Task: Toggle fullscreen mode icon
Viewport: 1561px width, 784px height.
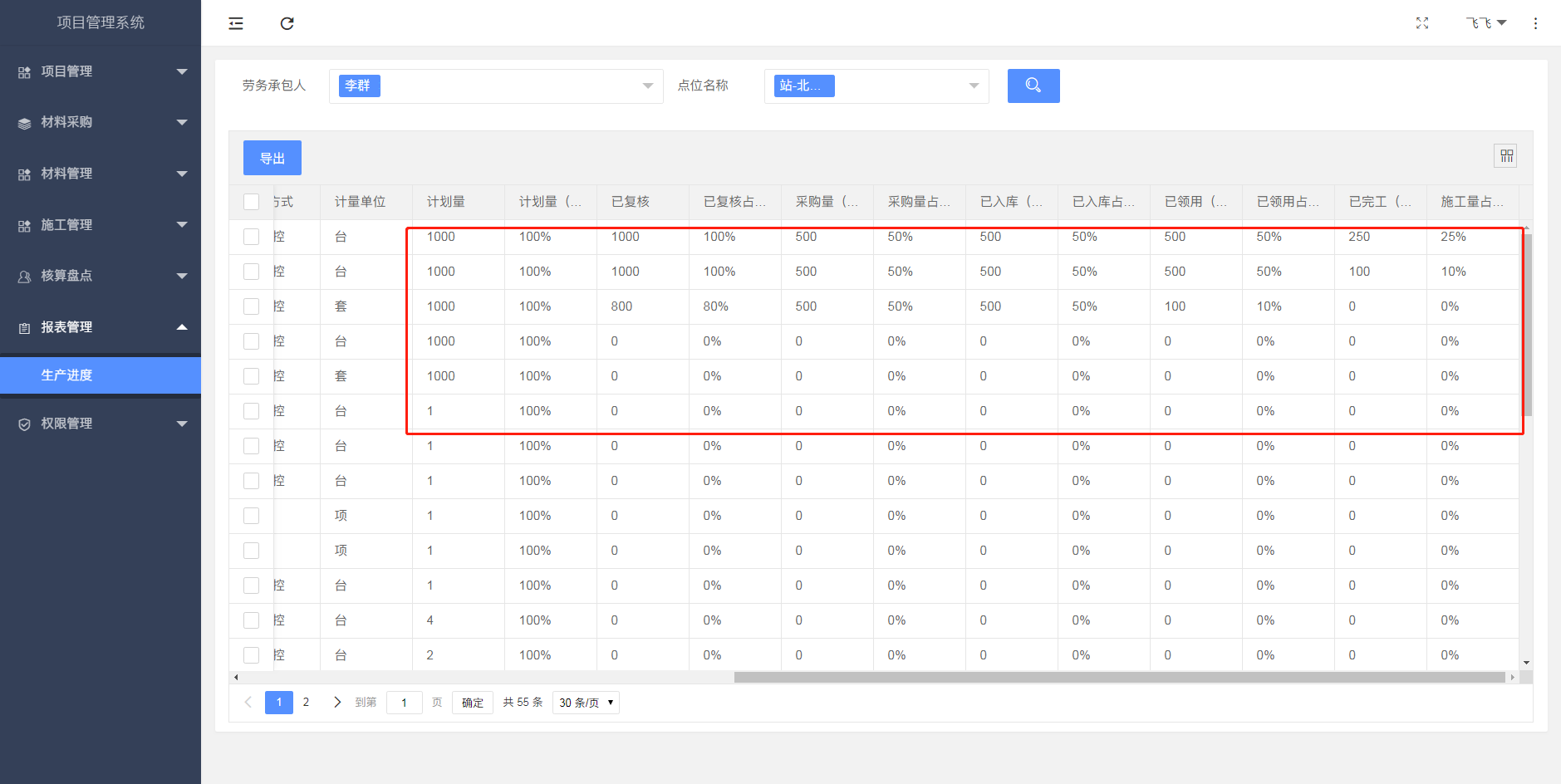Action: (x=1422, y=23)
